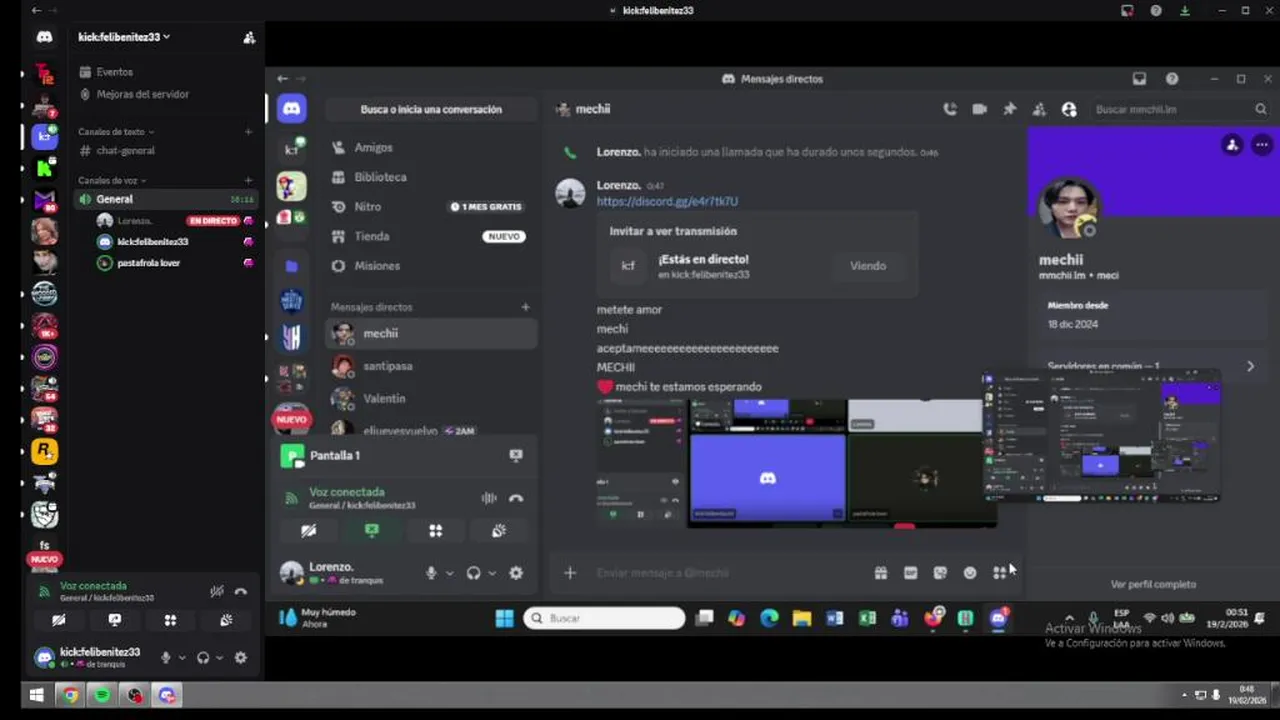
Task: Click 'Busca o inicia una conversación' field
Action: 431,109
